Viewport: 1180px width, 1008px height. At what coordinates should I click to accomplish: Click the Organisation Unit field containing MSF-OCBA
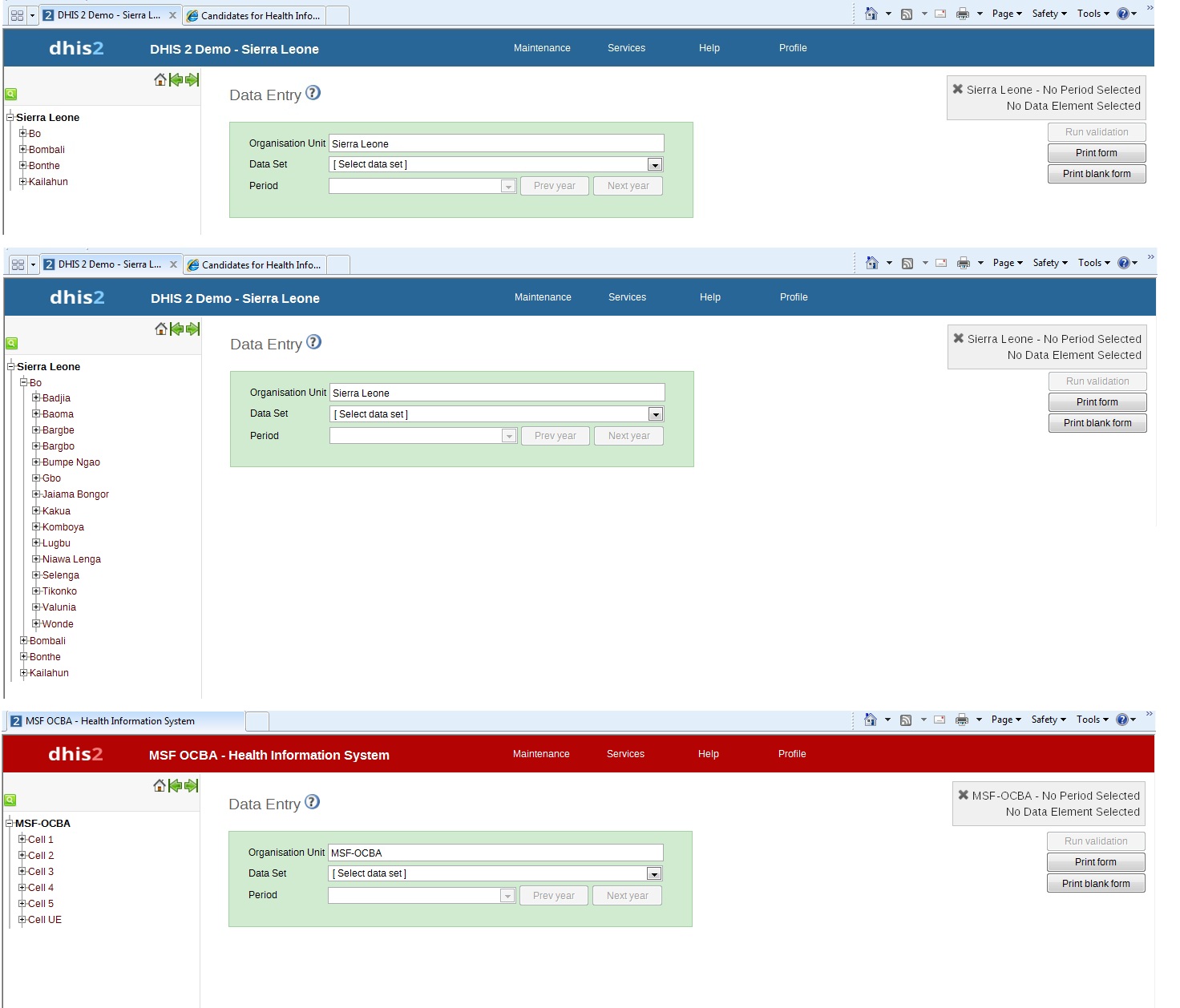coord(495,853)
